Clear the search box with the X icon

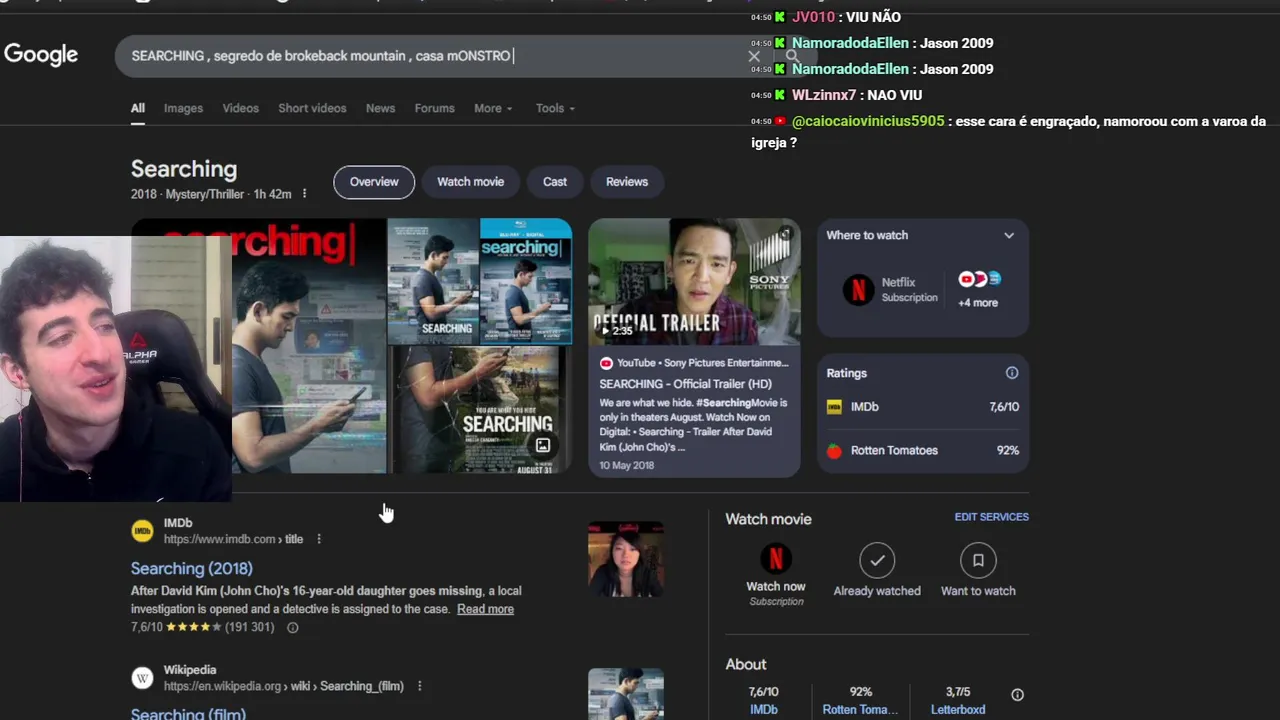(754, 56)
